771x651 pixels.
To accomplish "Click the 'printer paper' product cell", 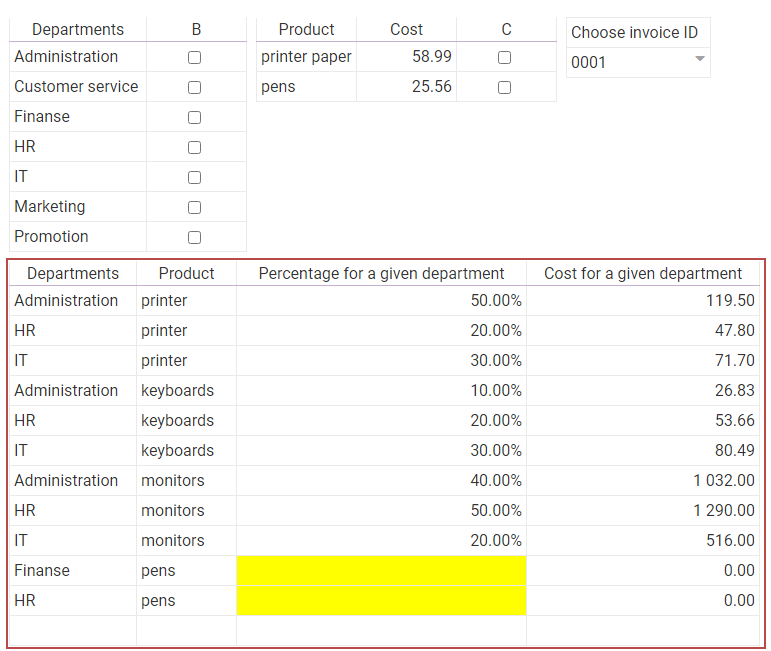I will pos(306,57).
